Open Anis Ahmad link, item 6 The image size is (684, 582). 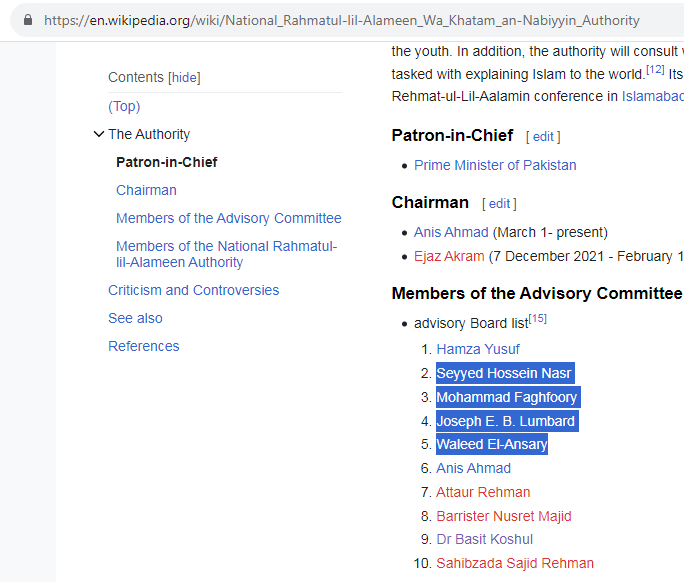tap(473, 468)
